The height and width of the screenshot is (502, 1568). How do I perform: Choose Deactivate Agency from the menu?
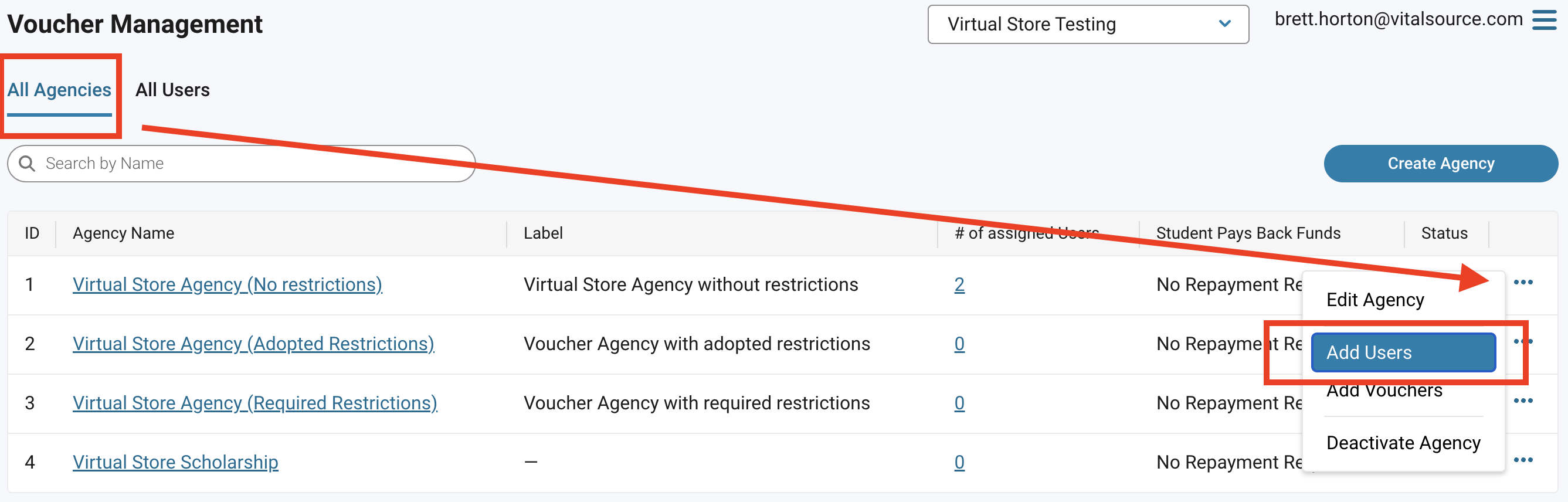pos(1403,443)
